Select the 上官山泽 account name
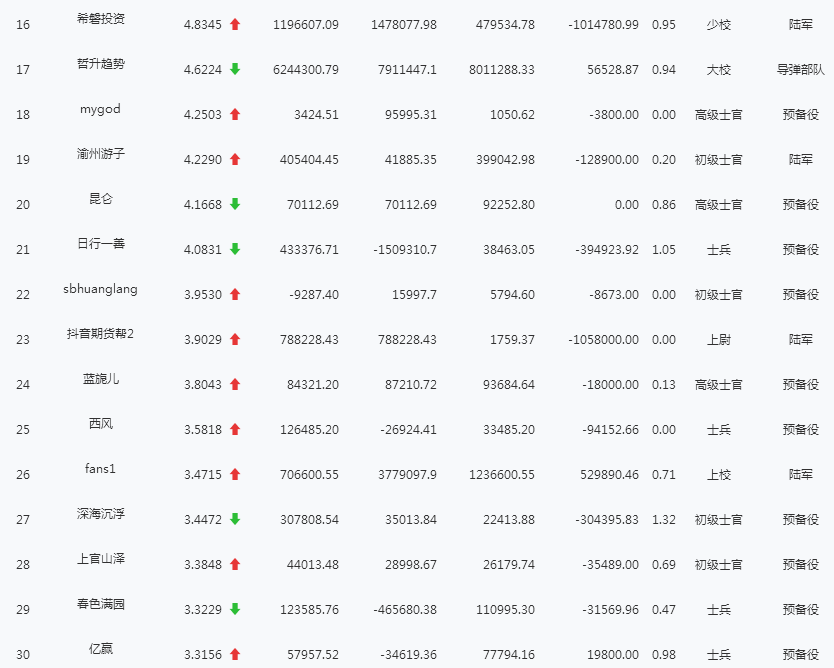The height and width of the screenshot is (668, 834). [x=101, y=559]
